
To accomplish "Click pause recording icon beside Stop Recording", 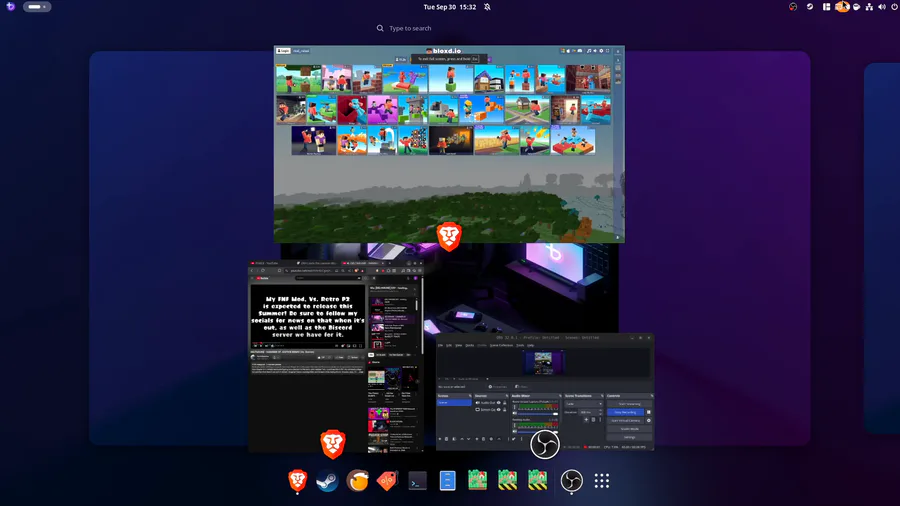I will tap(649, 412).
